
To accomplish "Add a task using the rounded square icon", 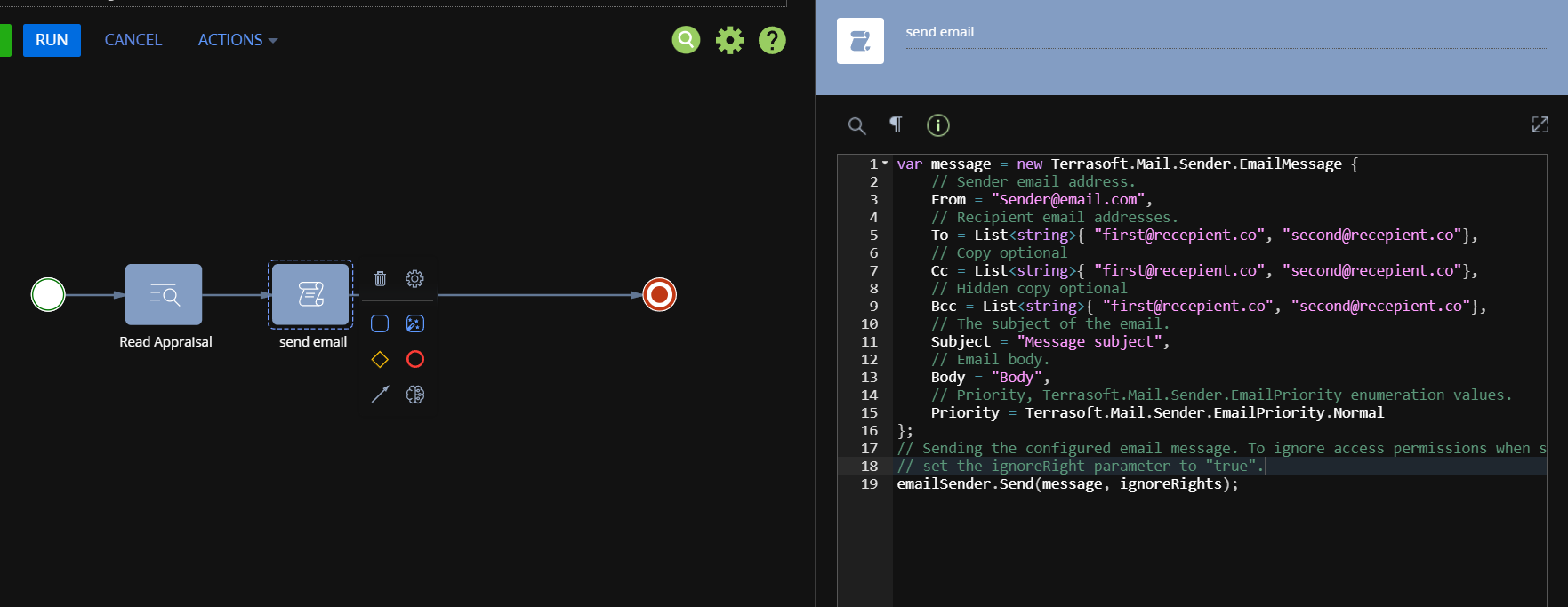I will click(380, 323).
